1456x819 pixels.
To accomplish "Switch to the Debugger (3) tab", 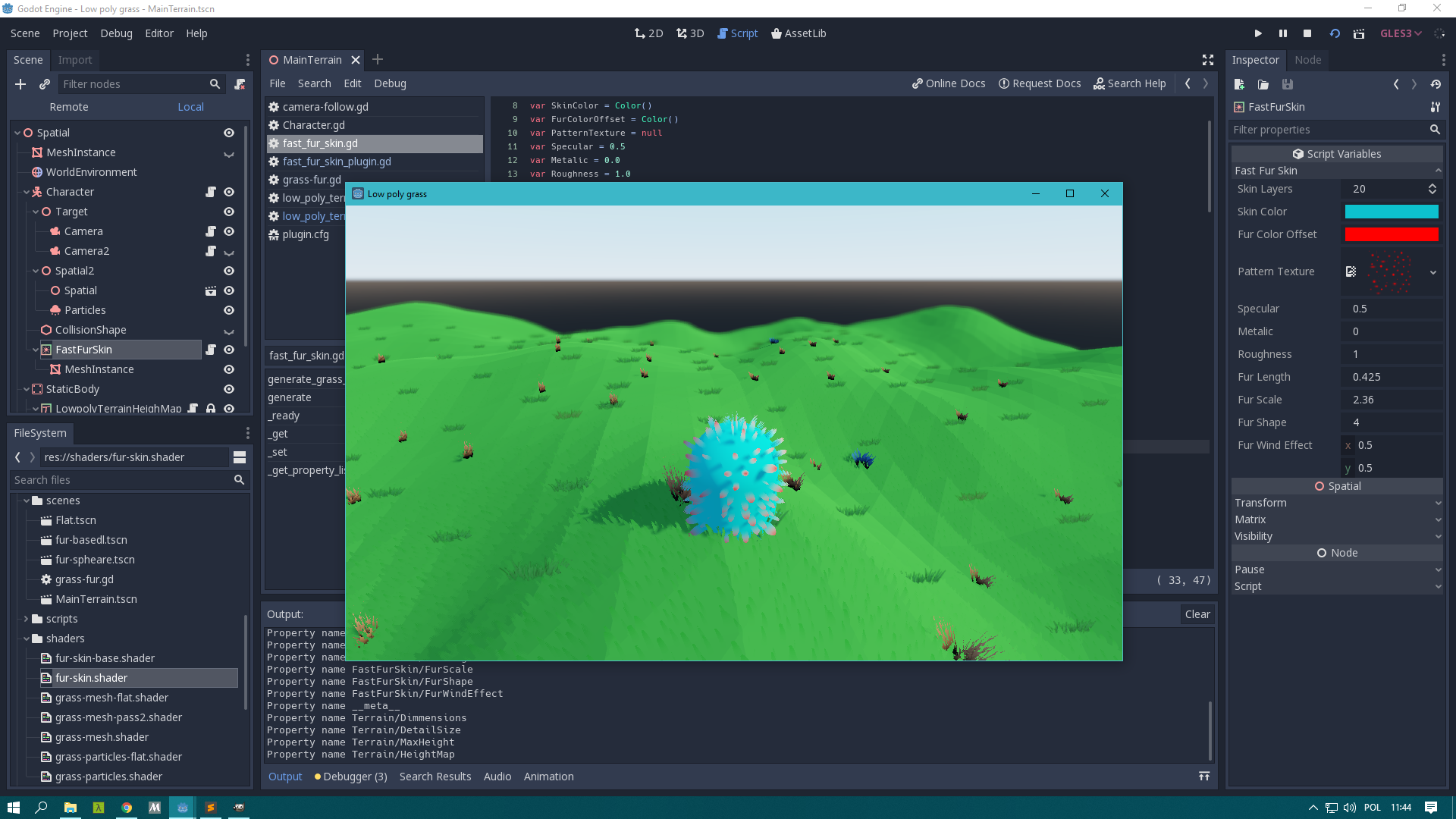I will pyautogui.click(x=351, y=777).
